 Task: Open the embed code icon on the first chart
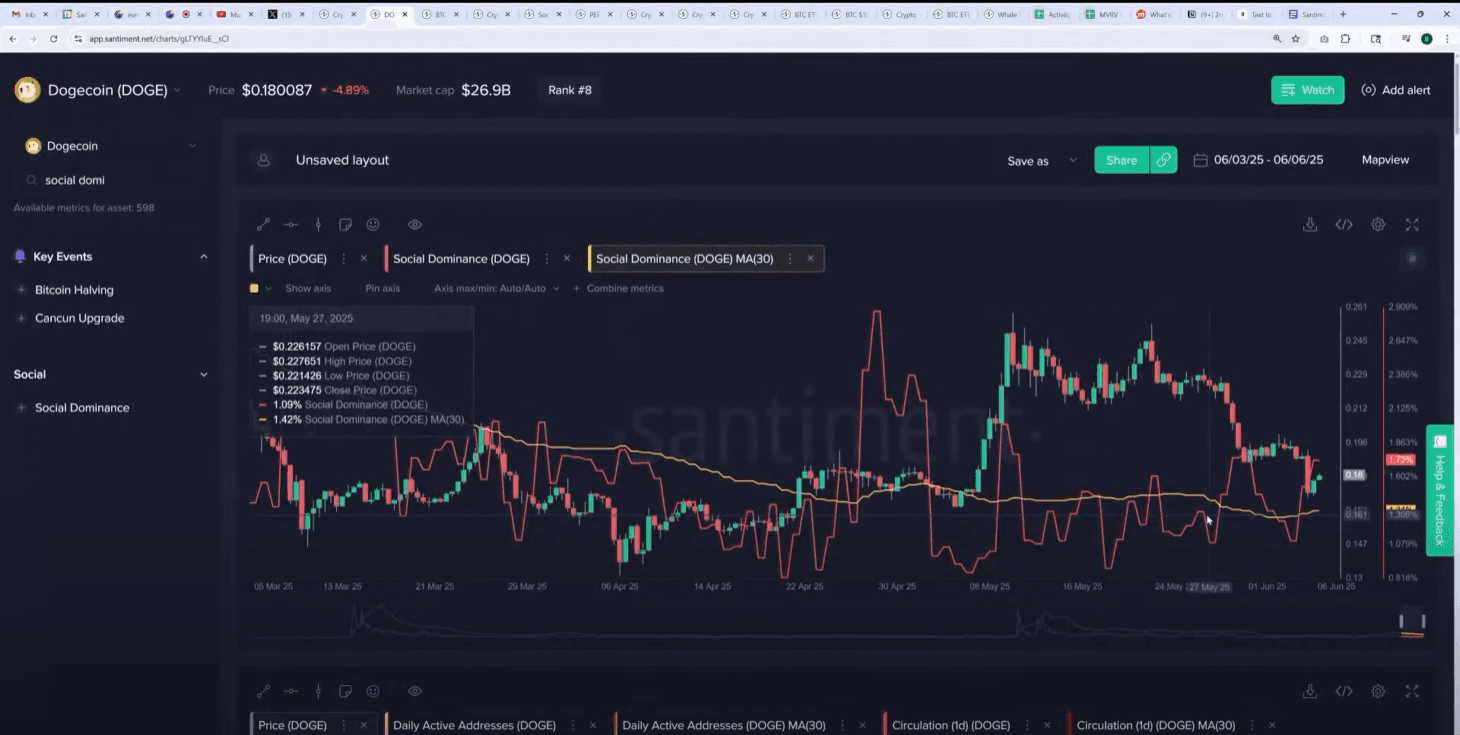[1344, 225]
